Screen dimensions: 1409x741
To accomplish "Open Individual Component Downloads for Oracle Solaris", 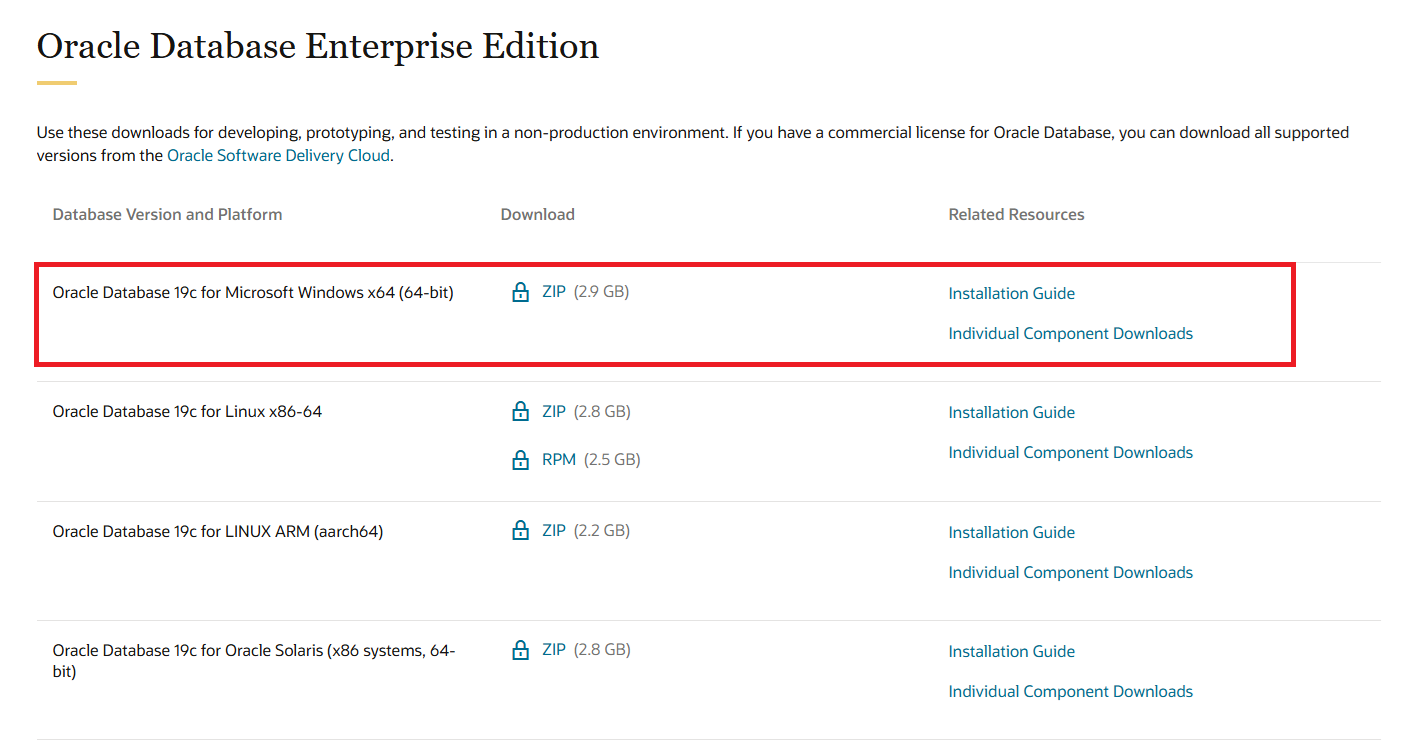I will pyautogui.click(x=1071, y=691).
